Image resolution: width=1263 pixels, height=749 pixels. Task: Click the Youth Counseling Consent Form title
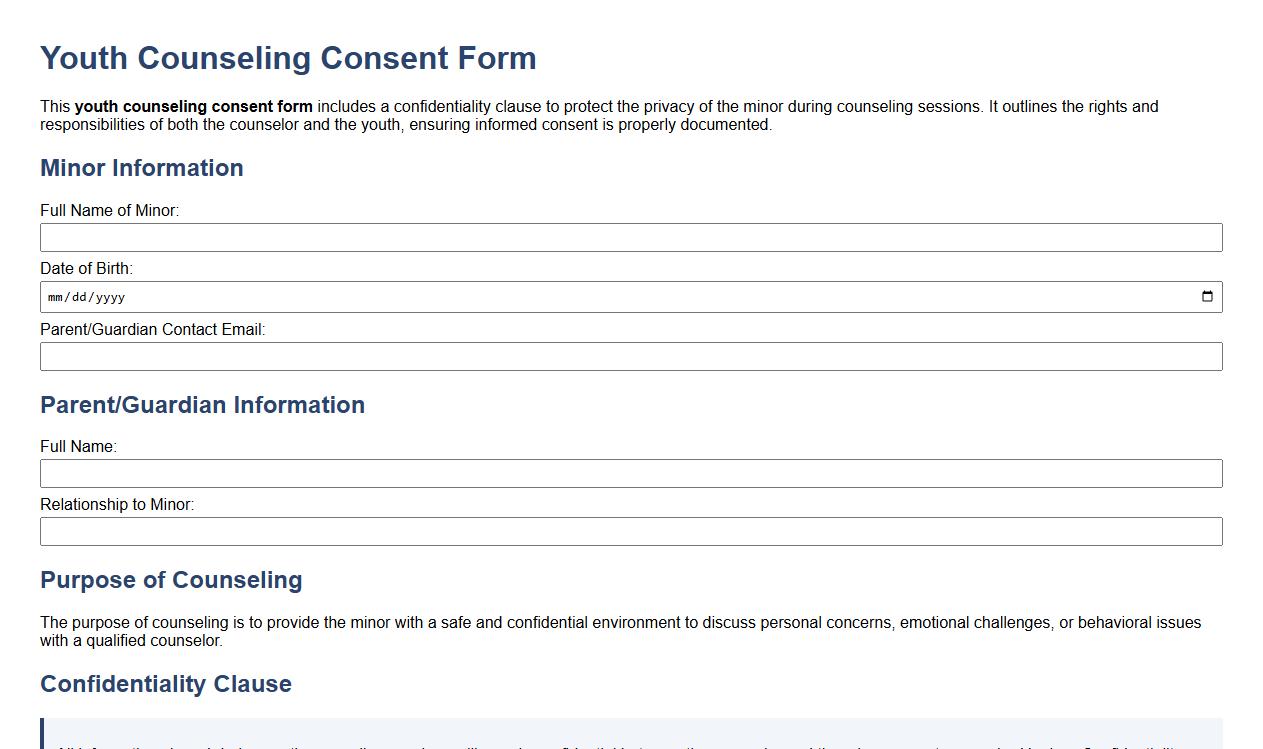tap(288, 58)
